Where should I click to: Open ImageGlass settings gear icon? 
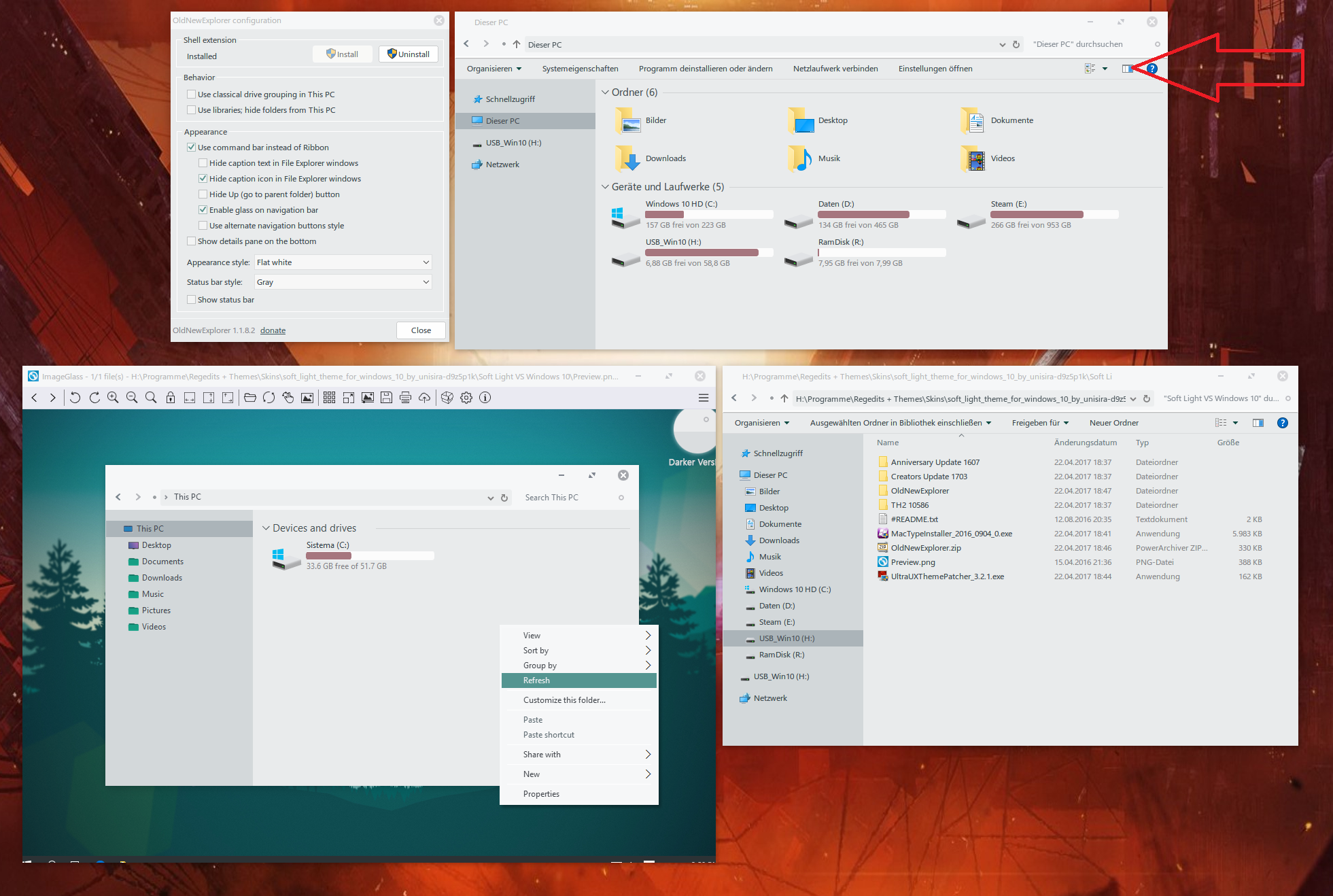466,398
